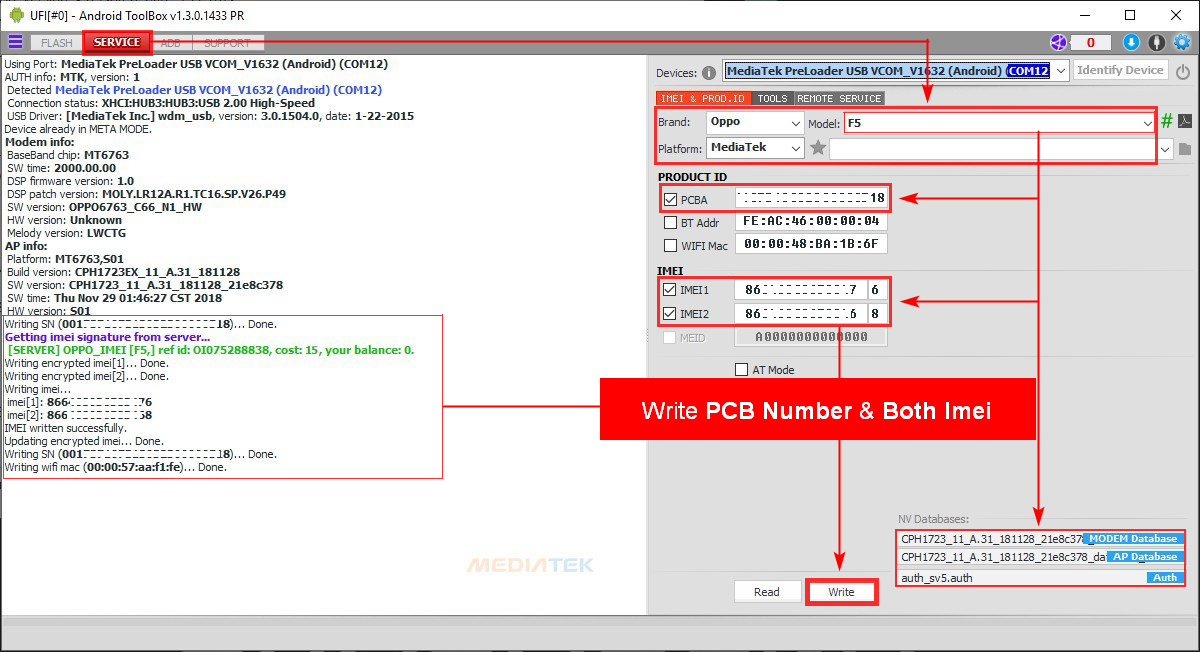Click the PCBA number input field

point(811,198)
